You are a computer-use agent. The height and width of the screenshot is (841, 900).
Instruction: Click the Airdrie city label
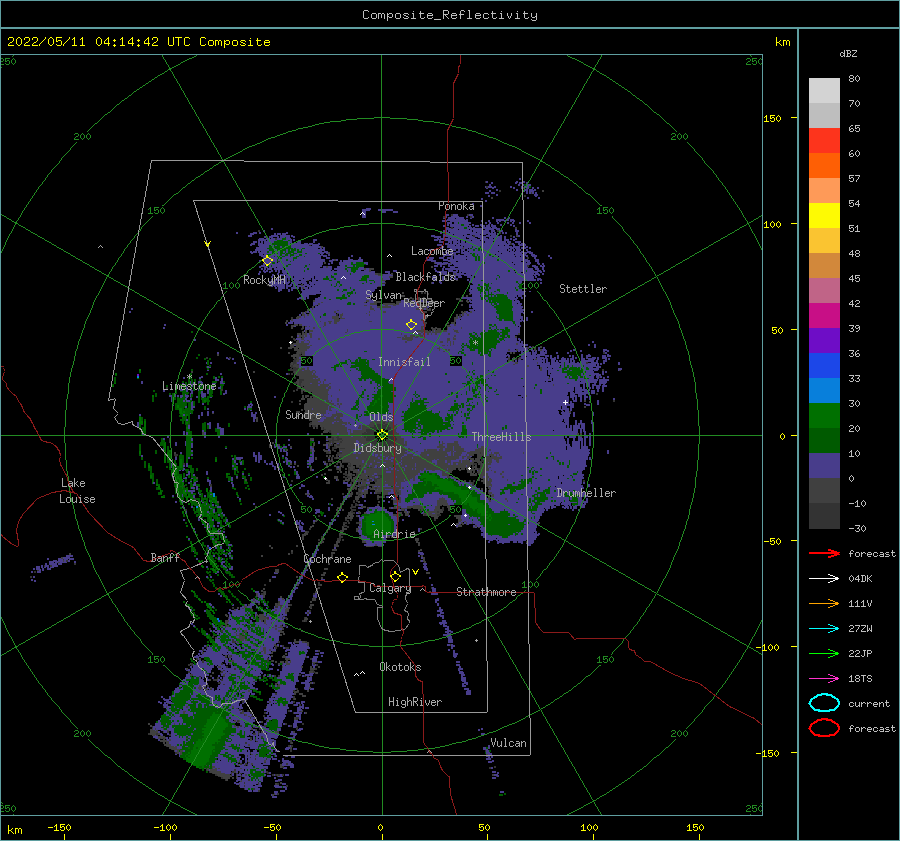[394, 534]
